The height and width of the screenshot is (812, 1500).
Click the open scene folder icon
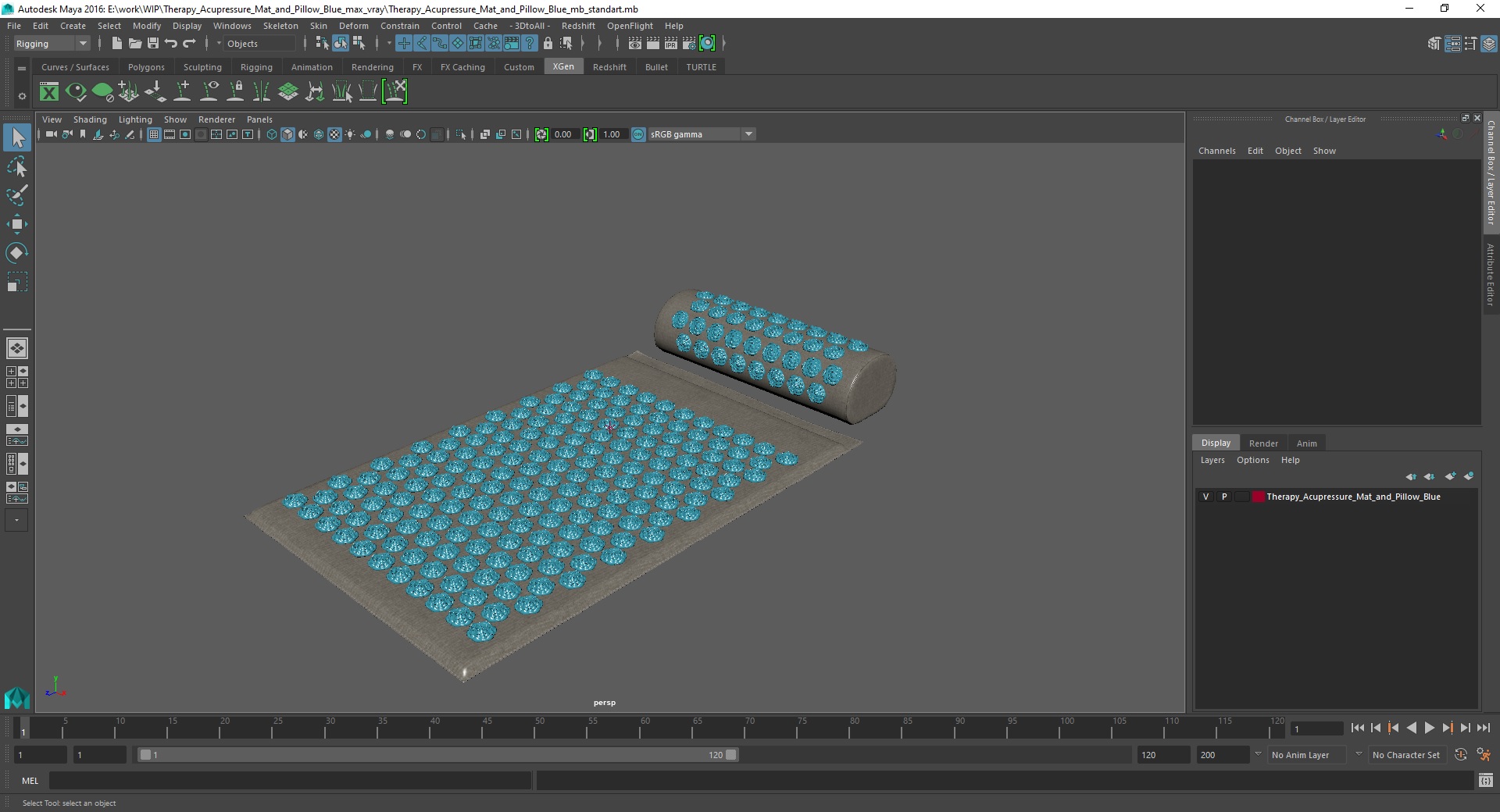click(134, 44)
